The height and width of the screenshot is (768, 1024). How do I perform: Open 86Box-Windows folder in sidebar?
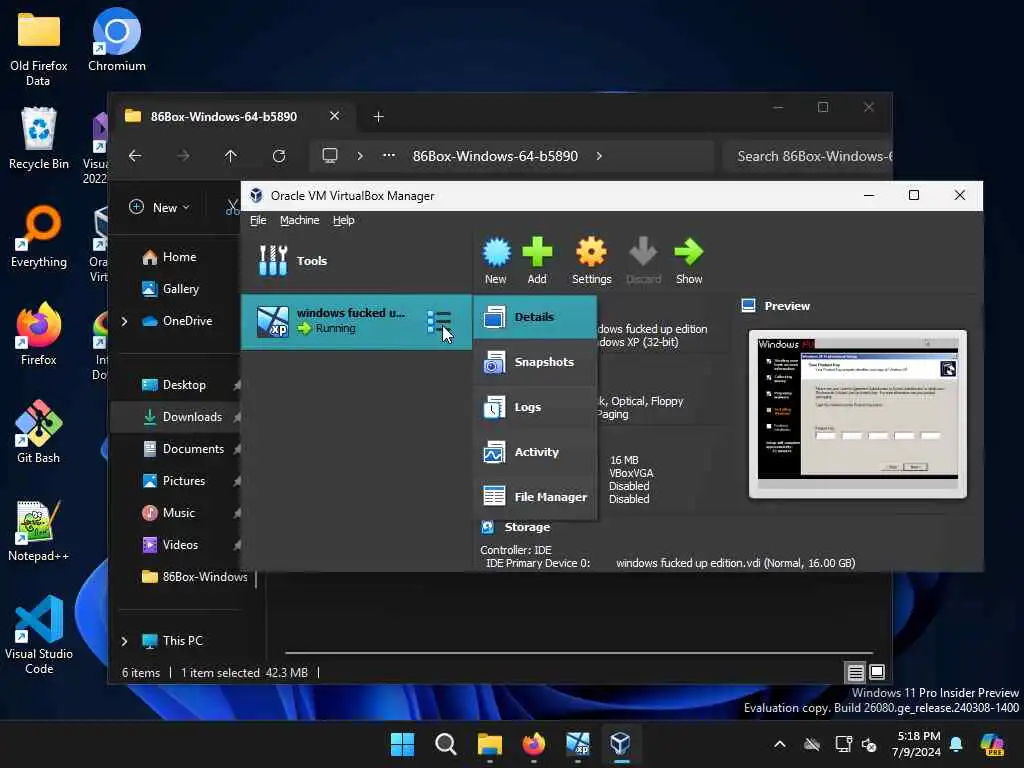(x=195, y=577)
